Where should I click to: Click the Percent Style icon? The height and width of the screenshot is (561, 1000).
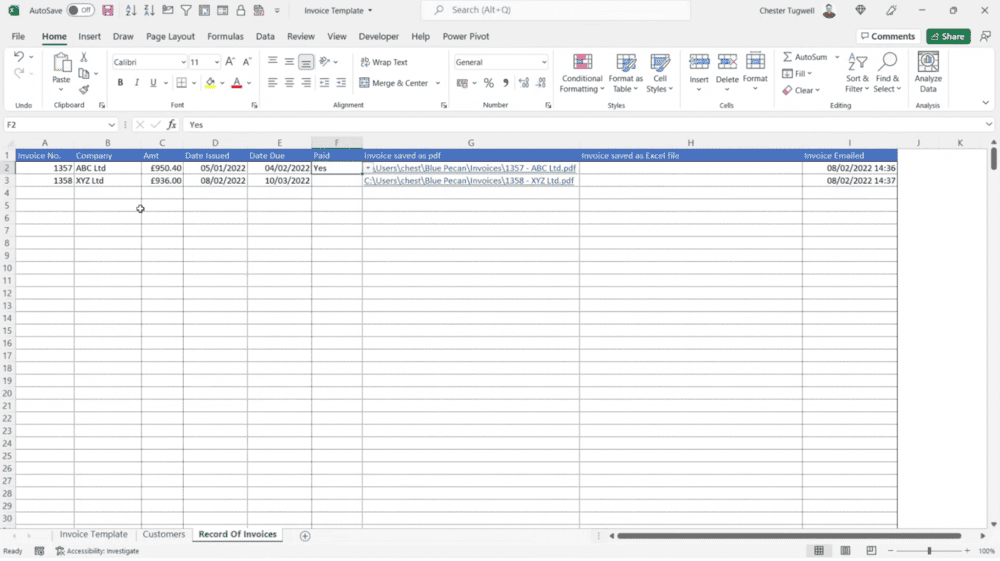click(488, 83)
